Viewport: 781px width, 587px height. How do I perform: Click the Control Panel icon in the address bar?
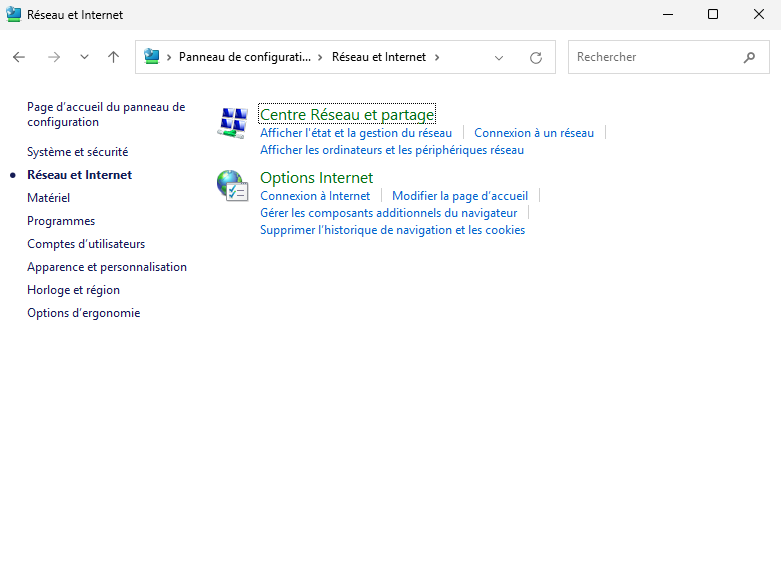coord(152,57)
